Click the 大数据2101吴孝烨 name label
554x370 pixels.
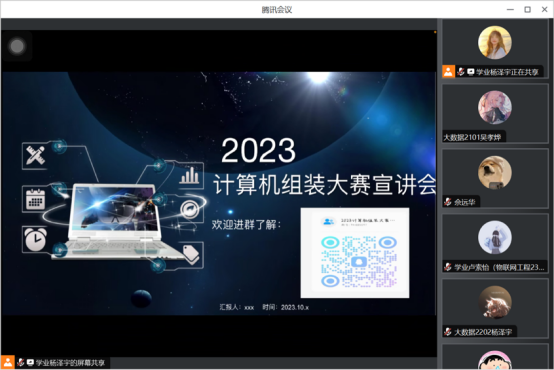click(472, 137)
